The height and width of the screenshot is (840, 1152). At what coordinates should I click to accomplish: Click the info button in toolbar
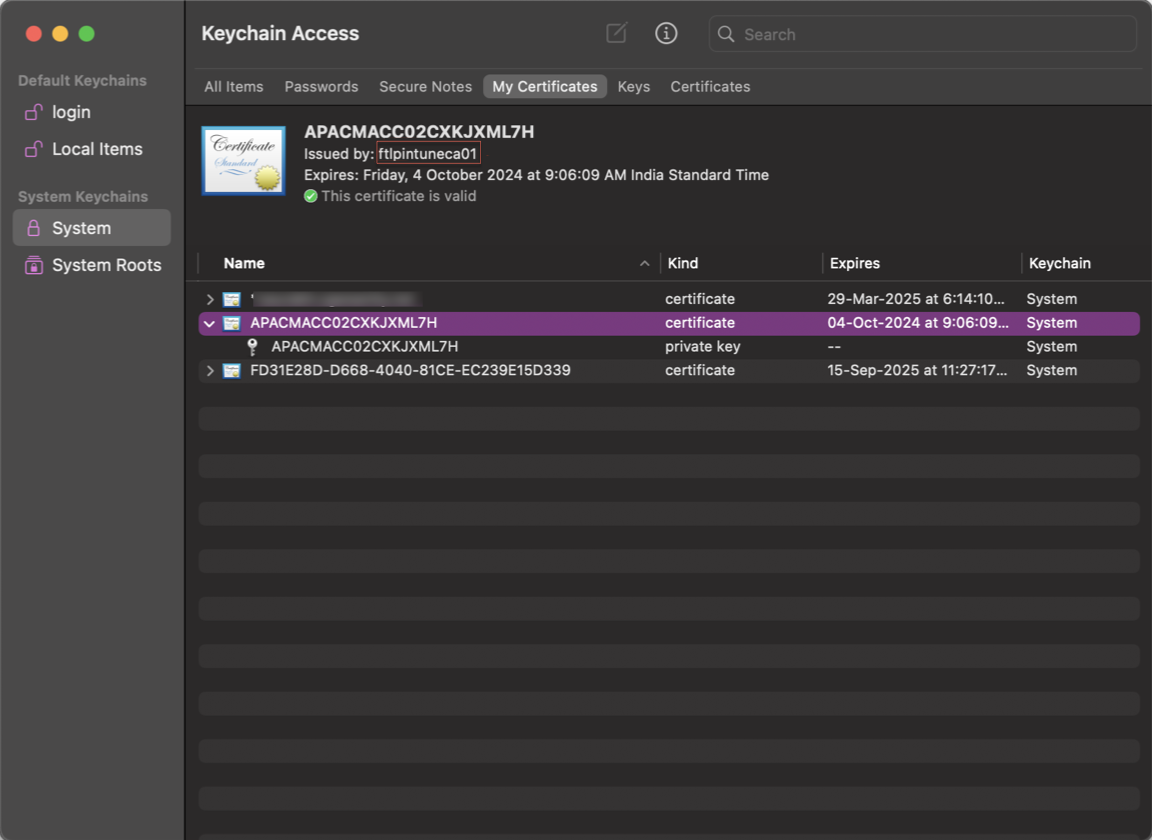pyautogui.click(x=666, y=33)
